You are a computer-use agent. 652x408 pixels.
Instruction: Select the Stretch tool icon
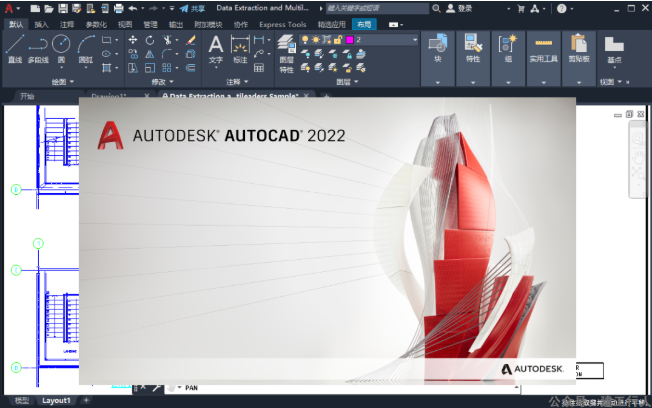[x=133, y=67]
